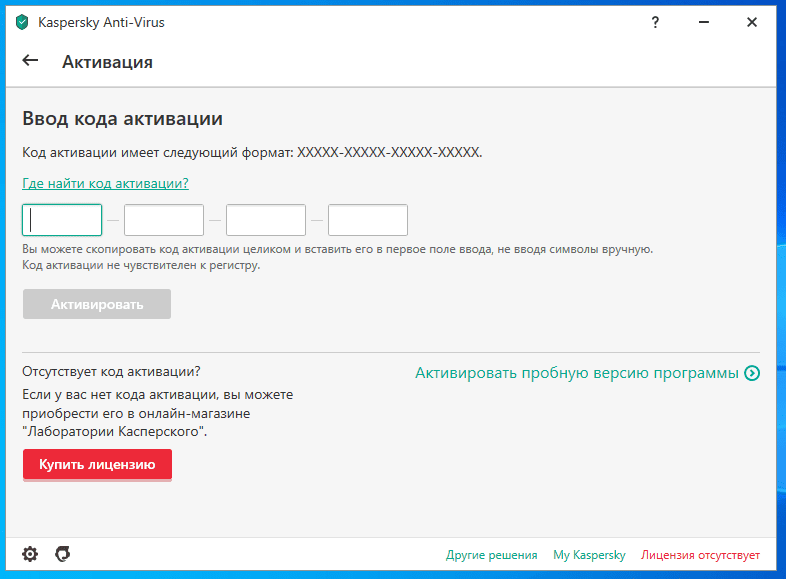Click the red 'Лицензия отсутствует' status link
This screenshot has height=579, width=786.
coord(700,555)
